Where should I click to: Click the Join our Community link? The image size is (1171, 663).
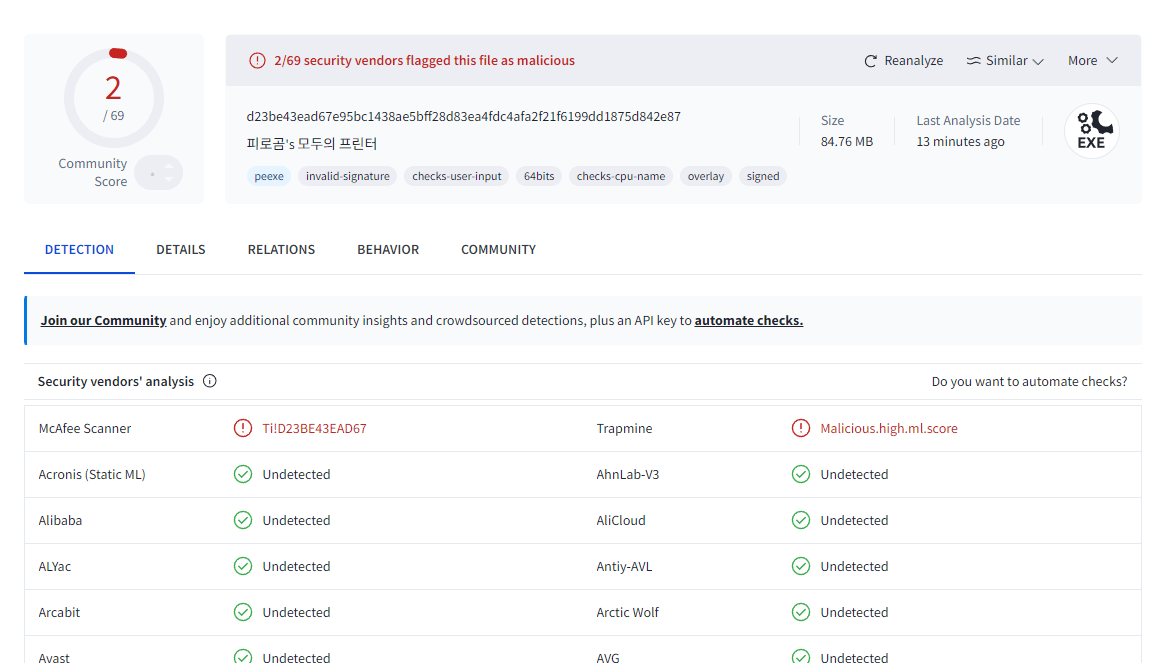[x=103, y=321]
